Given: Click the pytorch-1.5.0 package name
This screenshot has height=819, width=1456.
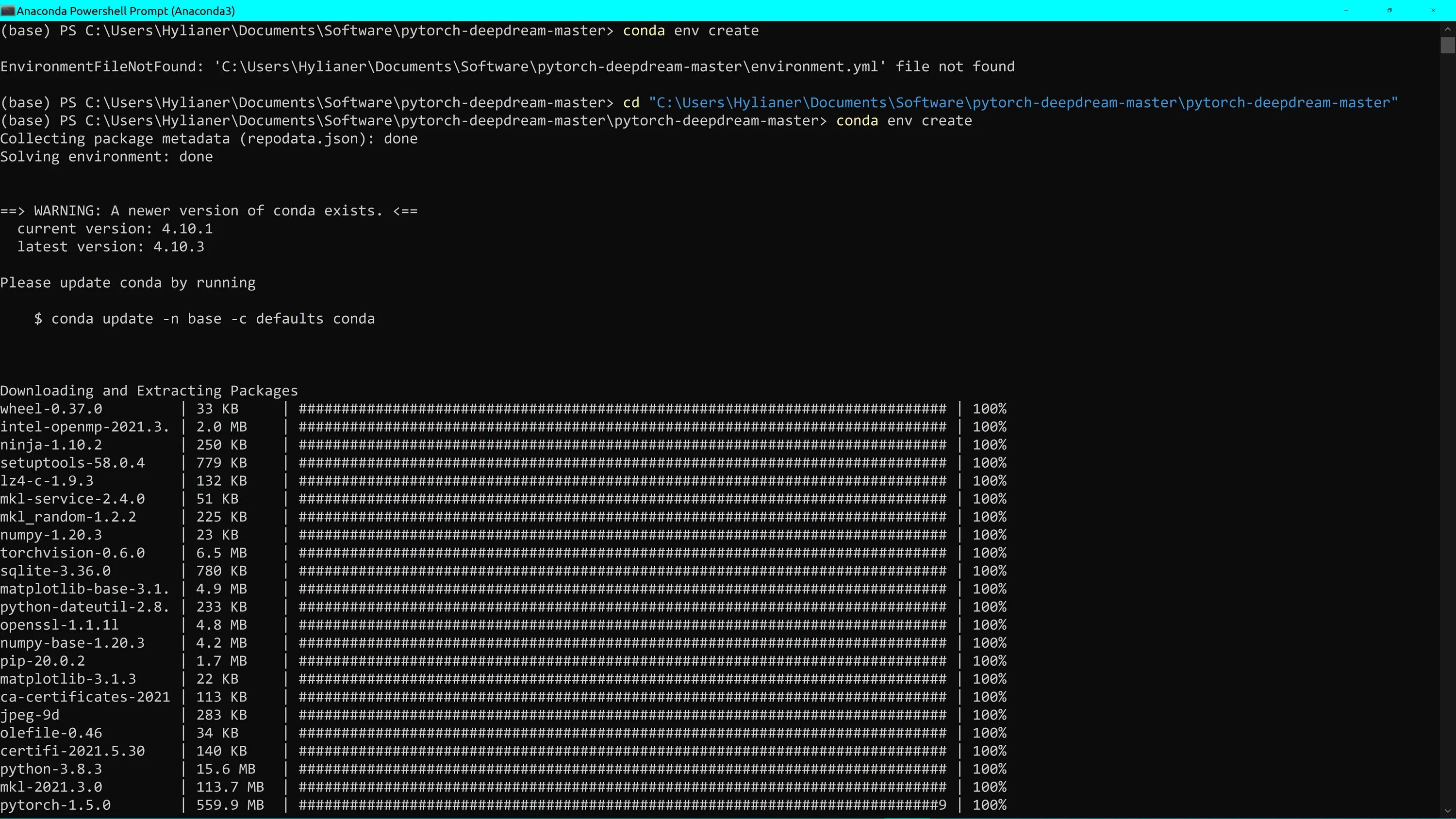Looking at the screenshot, I should pos(55,805).
